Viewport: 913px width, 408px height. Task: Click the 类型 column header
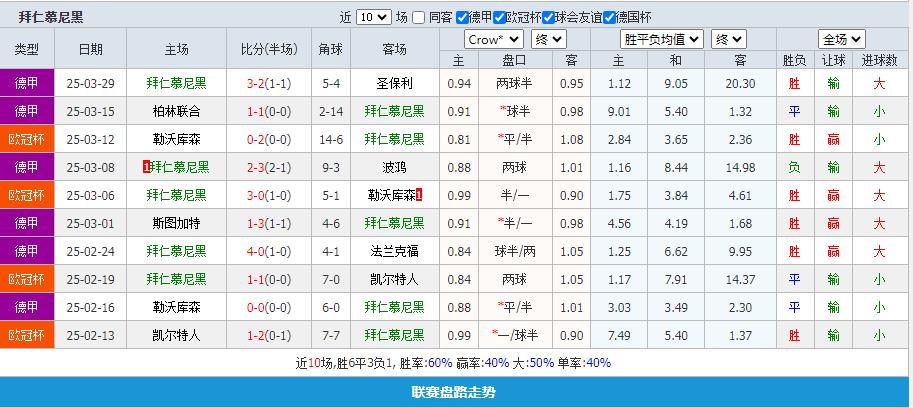coord(27,49)
